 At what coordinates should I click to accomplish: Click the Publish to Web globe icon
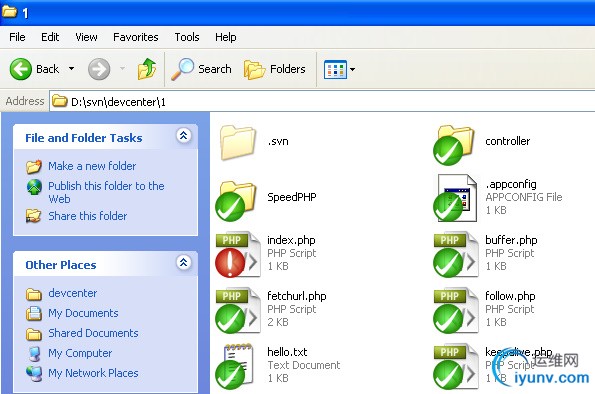pos(34,187)
